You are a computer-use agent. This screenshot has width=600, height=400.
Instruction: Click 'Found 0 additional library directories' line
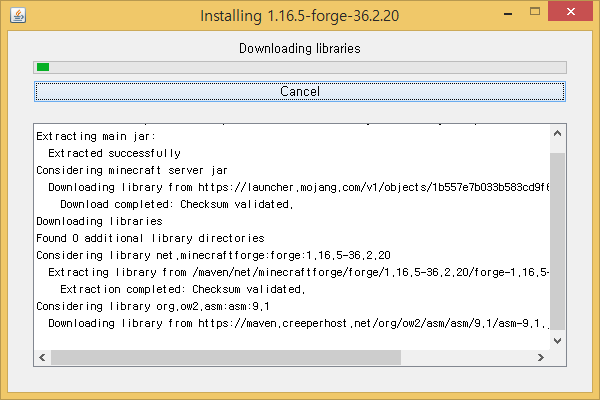150,238
